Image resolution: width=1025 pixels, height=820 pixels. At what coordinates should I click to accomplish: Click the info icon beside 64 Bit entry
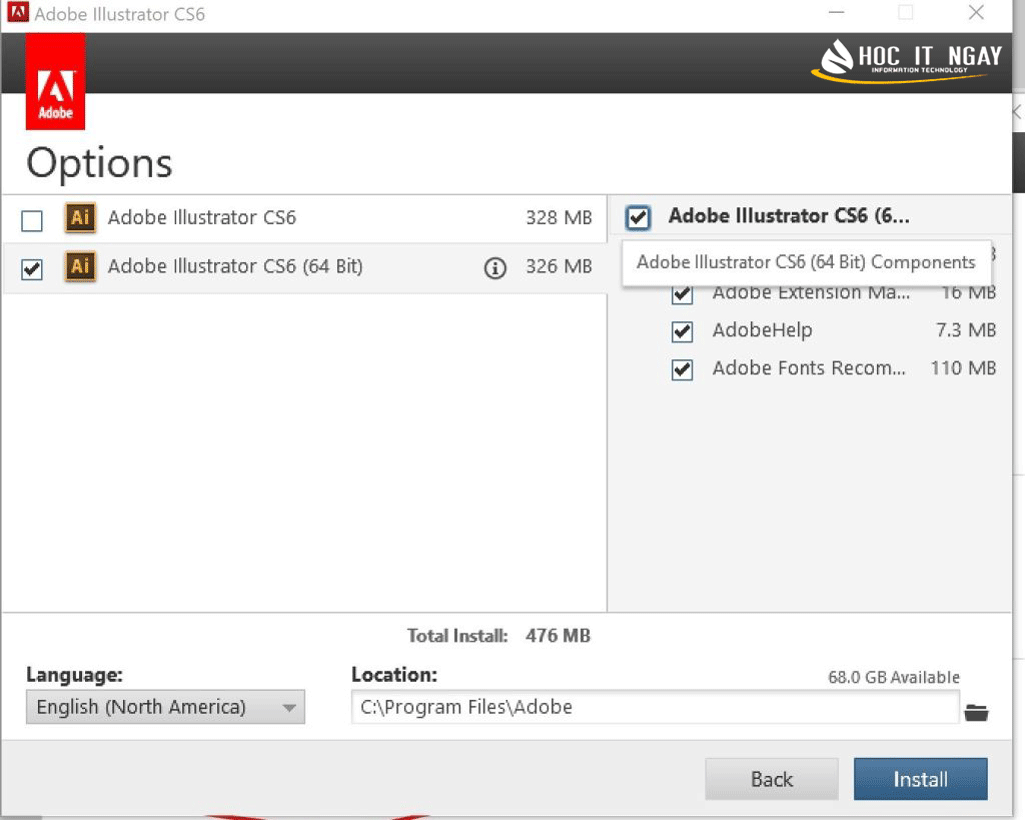pos(495,267)
